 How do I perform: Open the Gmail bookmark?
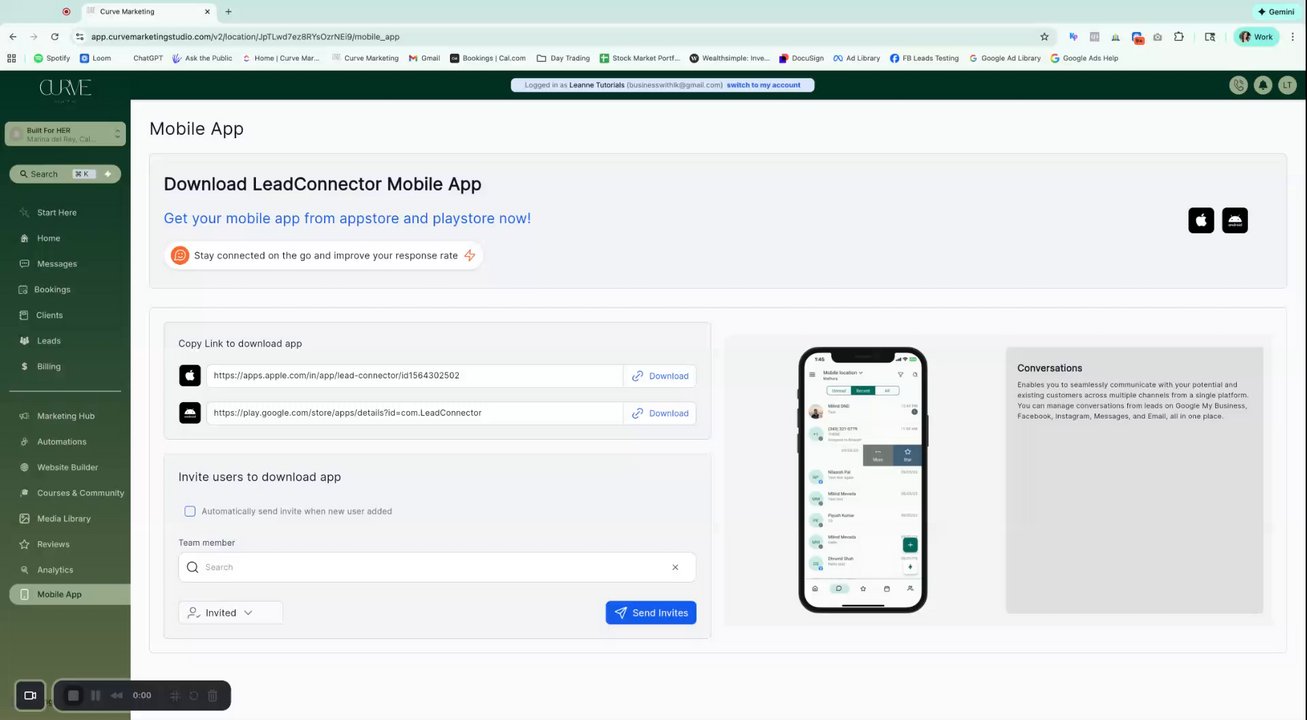click(x=424, y=58)
